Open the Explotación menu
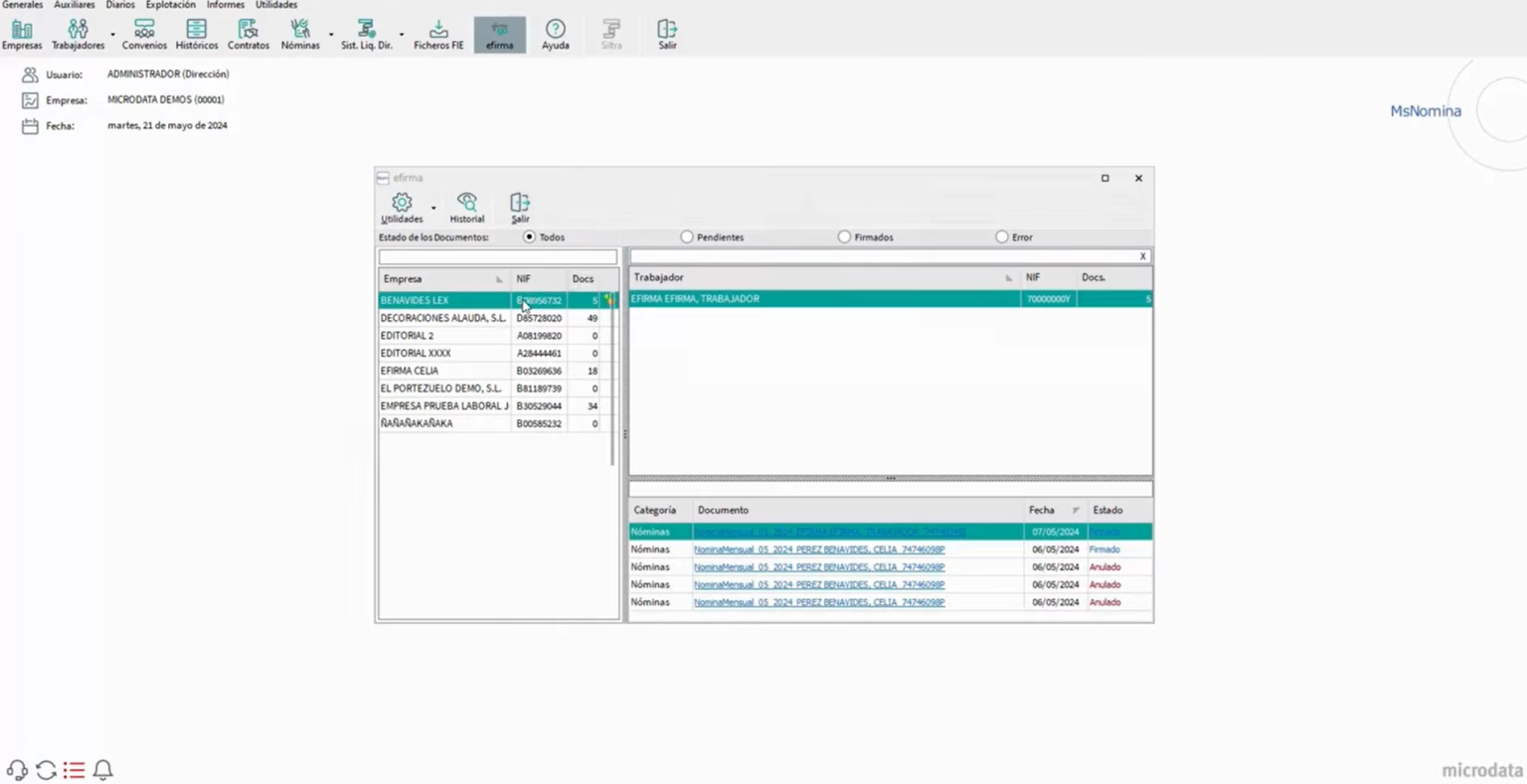 [170, 5]
